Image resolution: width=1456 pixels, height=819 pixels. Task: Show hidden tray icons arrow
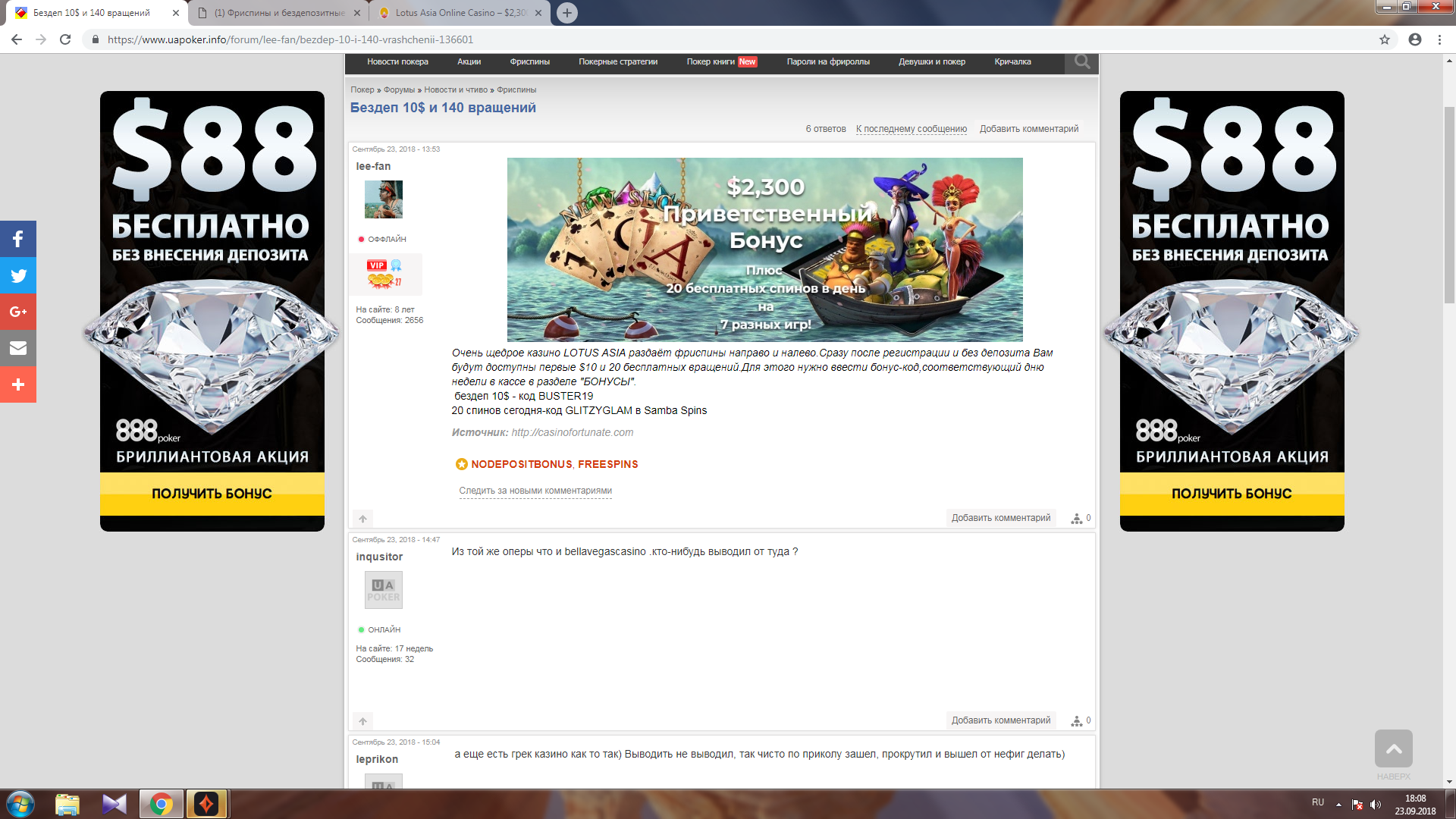pyautogui.click(x=1338, y=805)
